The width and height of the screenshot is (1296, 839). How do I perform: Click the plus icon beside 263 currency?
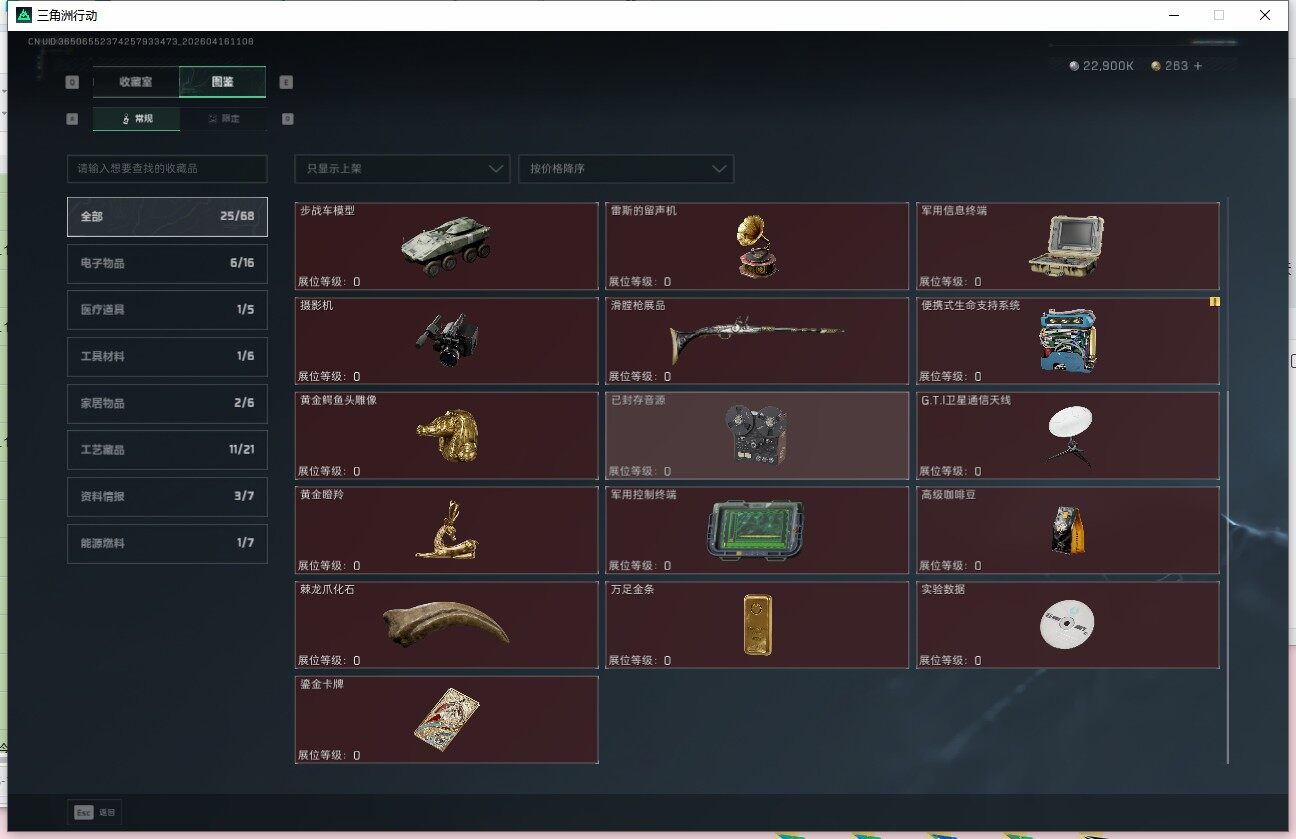click(1197, 66)
